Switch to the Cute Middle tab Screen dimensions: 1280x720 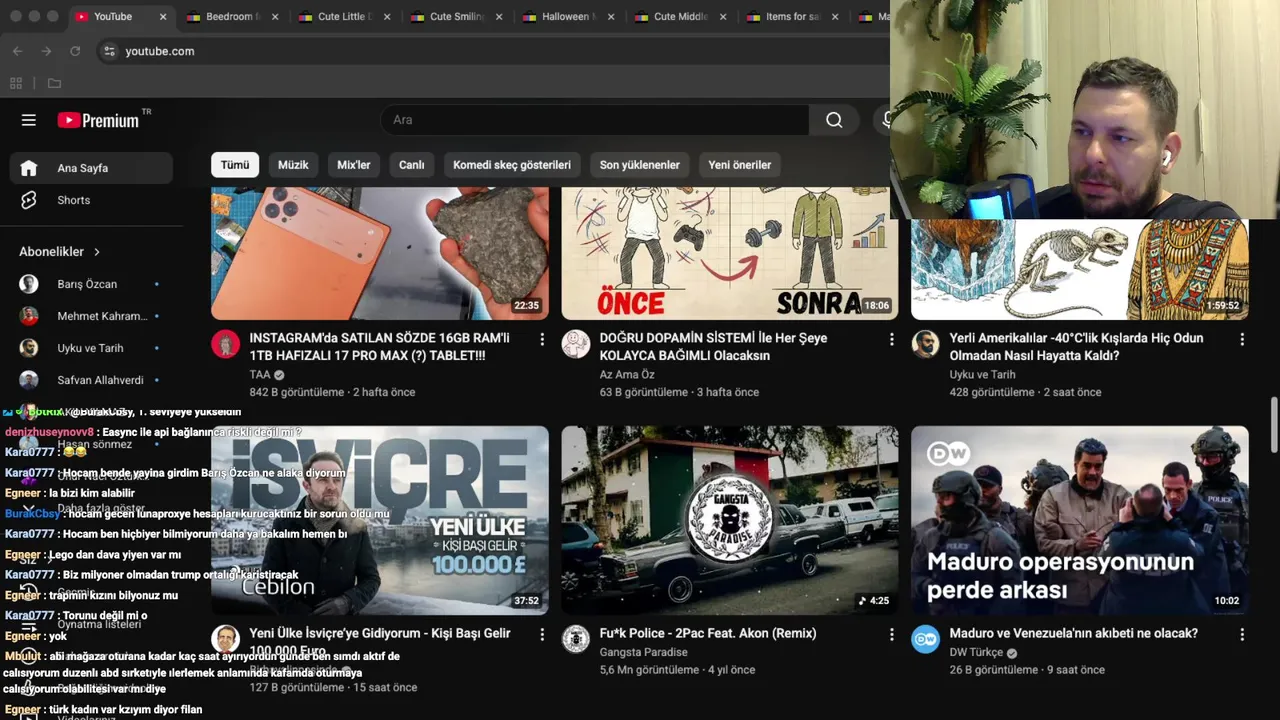tap(682, 17)
